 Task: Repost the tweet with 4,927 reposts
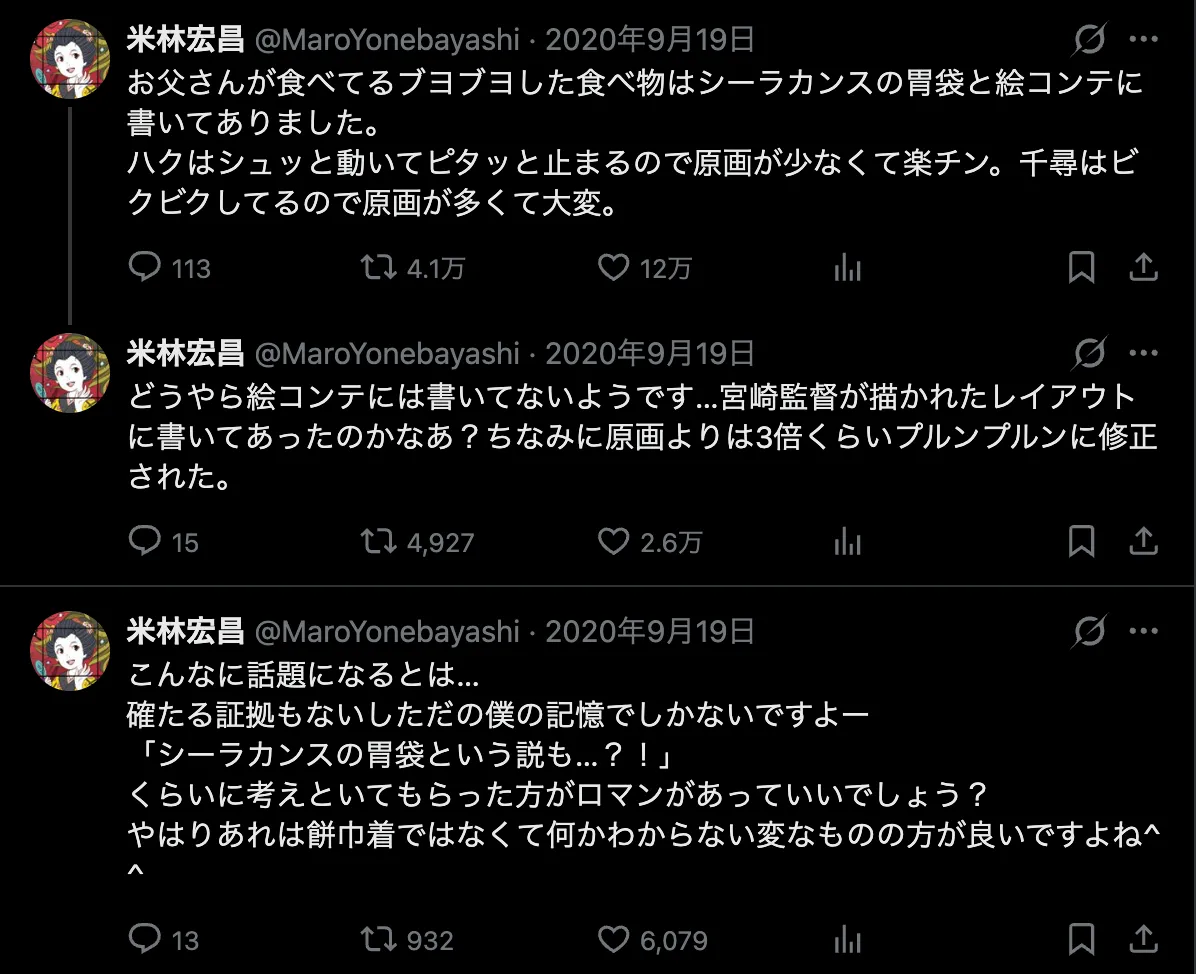[x=379, y=541]
